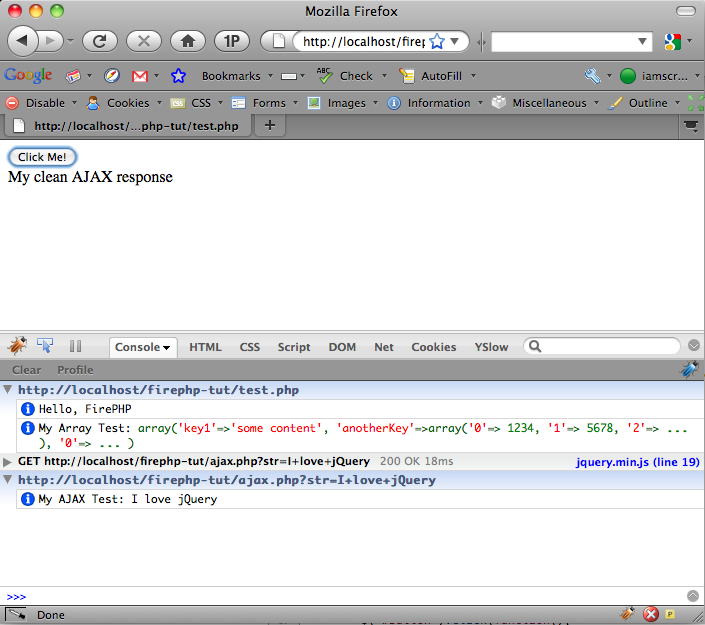
Task: Click the Profile button in Firebug
Action: [x=75, y=370]
